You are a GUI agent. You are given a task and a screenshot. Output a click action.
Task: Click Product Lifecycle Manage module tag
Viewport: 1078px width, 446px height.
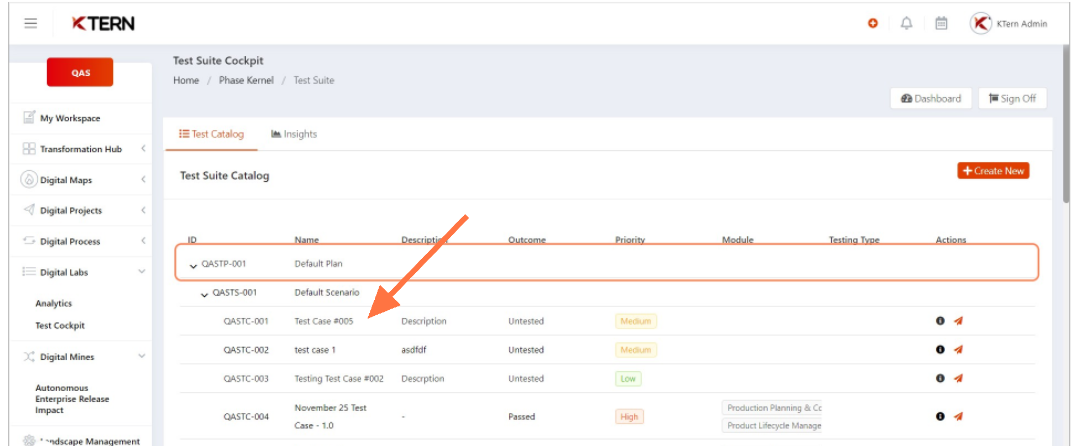pos(771,425)
